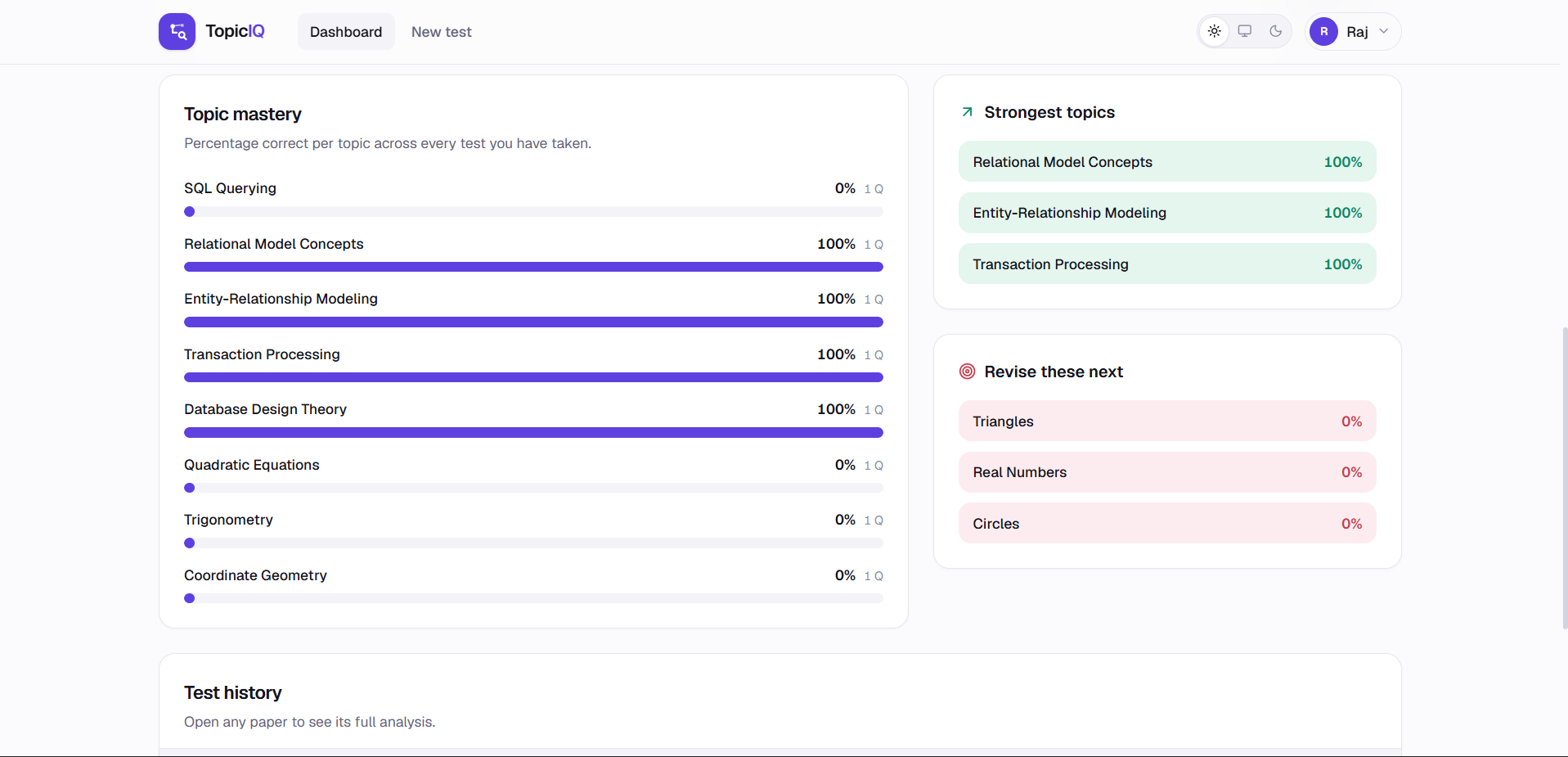Viewport: 1568px width, 757px height.
Task: Click 'Relational Model Concepts' in Topic mastery
Action: 273,244
